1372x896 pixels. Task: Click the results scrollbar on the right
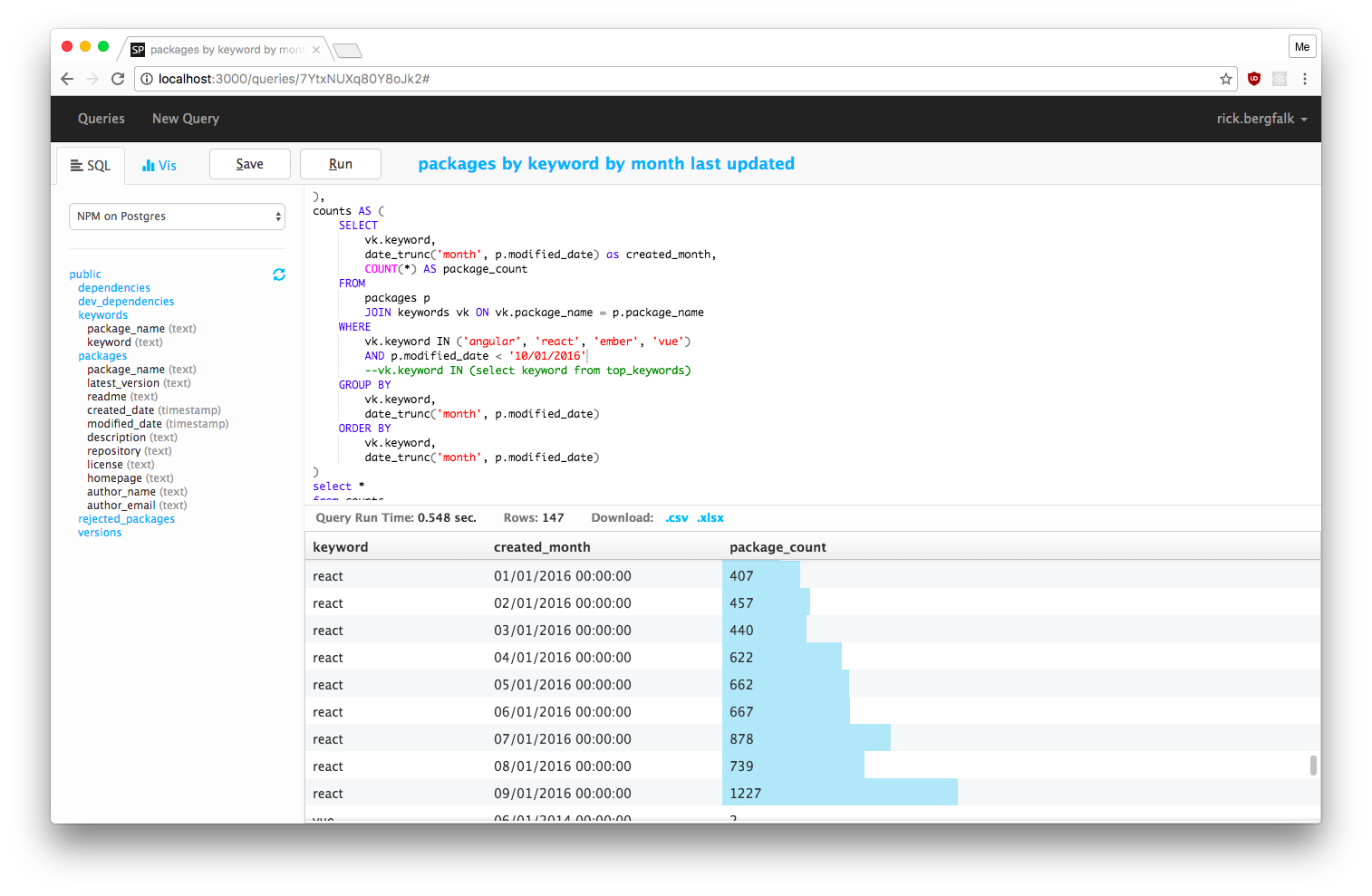click(1313, 766)
